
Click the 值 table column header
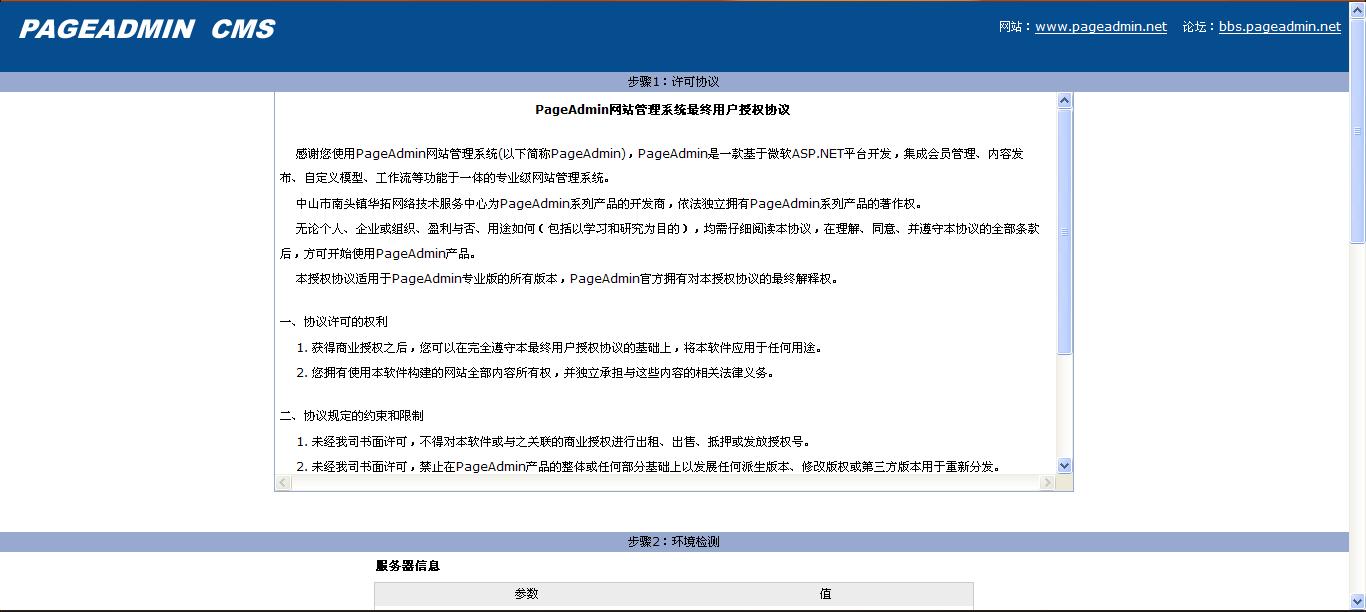click(x=825, y=594)
